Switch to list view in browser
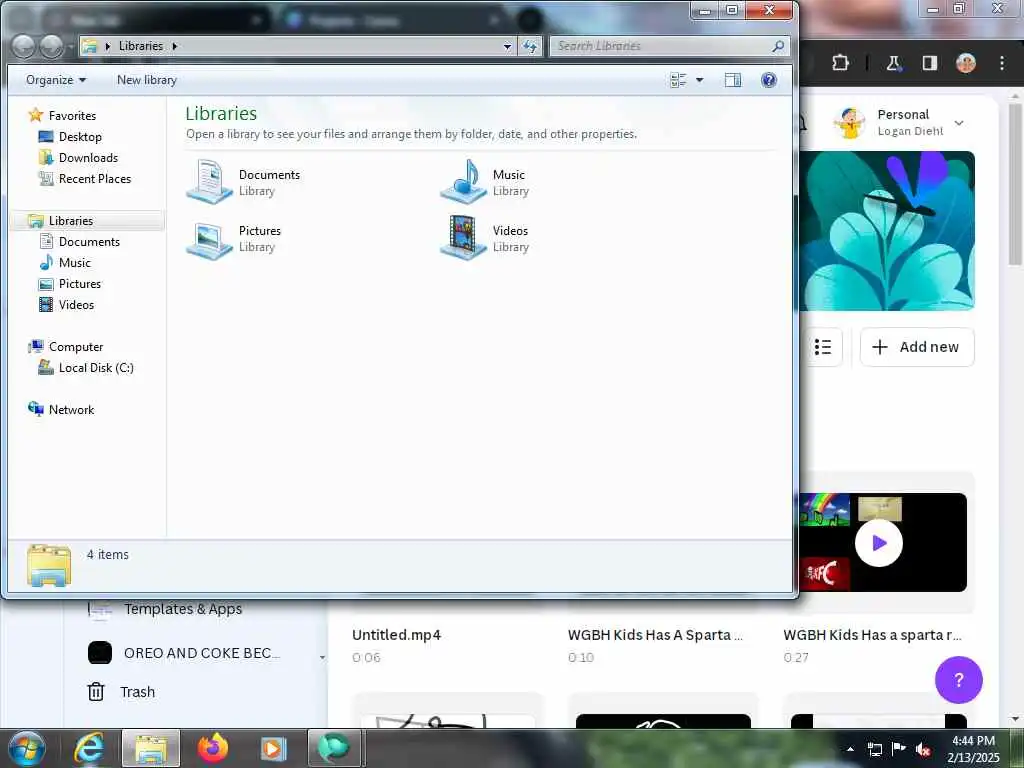 [823, 347]
